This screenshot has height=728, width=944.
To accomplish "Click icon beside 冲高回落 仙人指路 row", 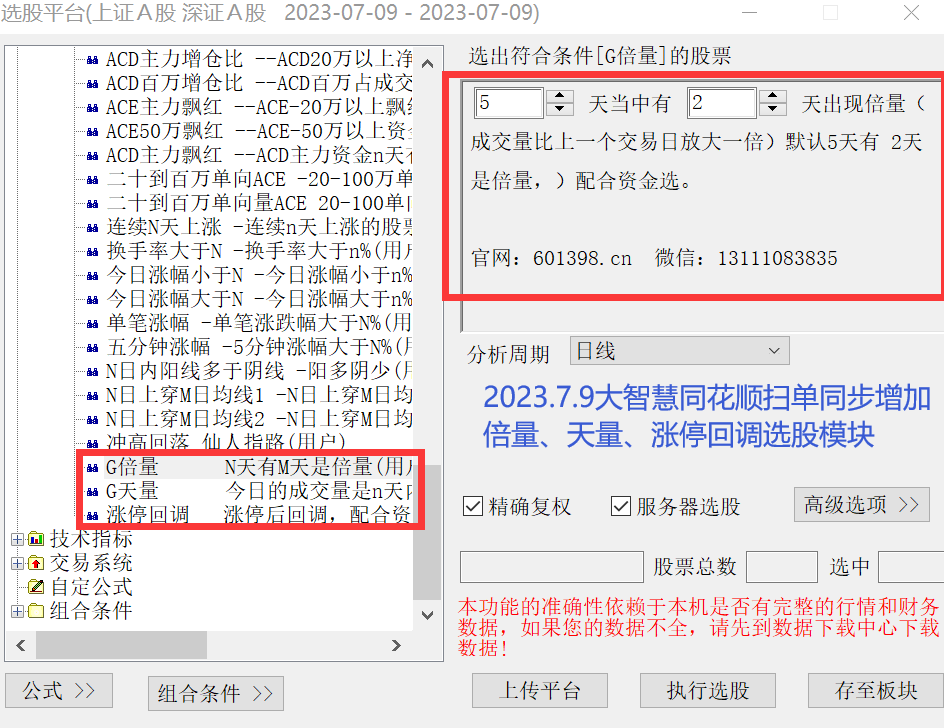I will pos(93,443).
